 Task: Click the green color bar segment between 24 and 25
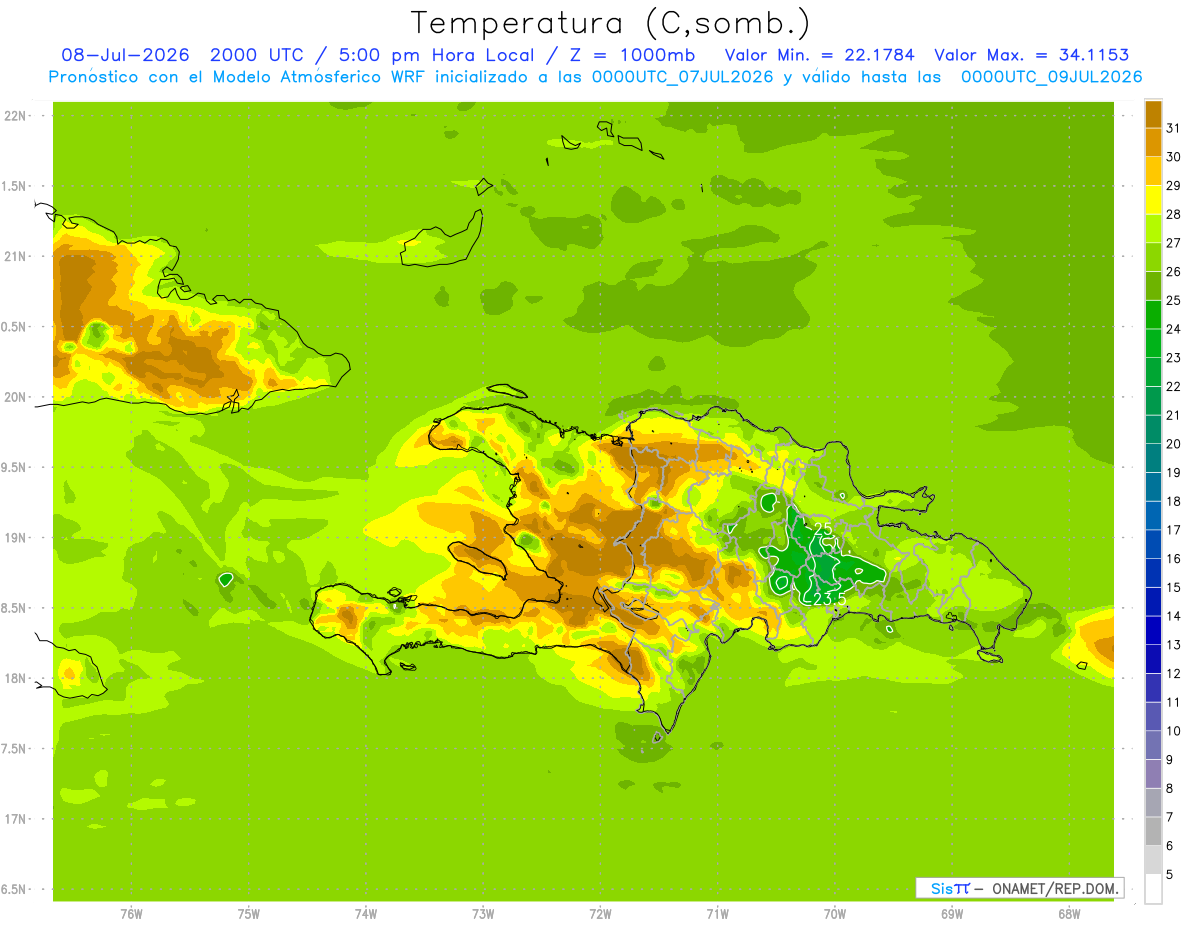pos(1153,314)
